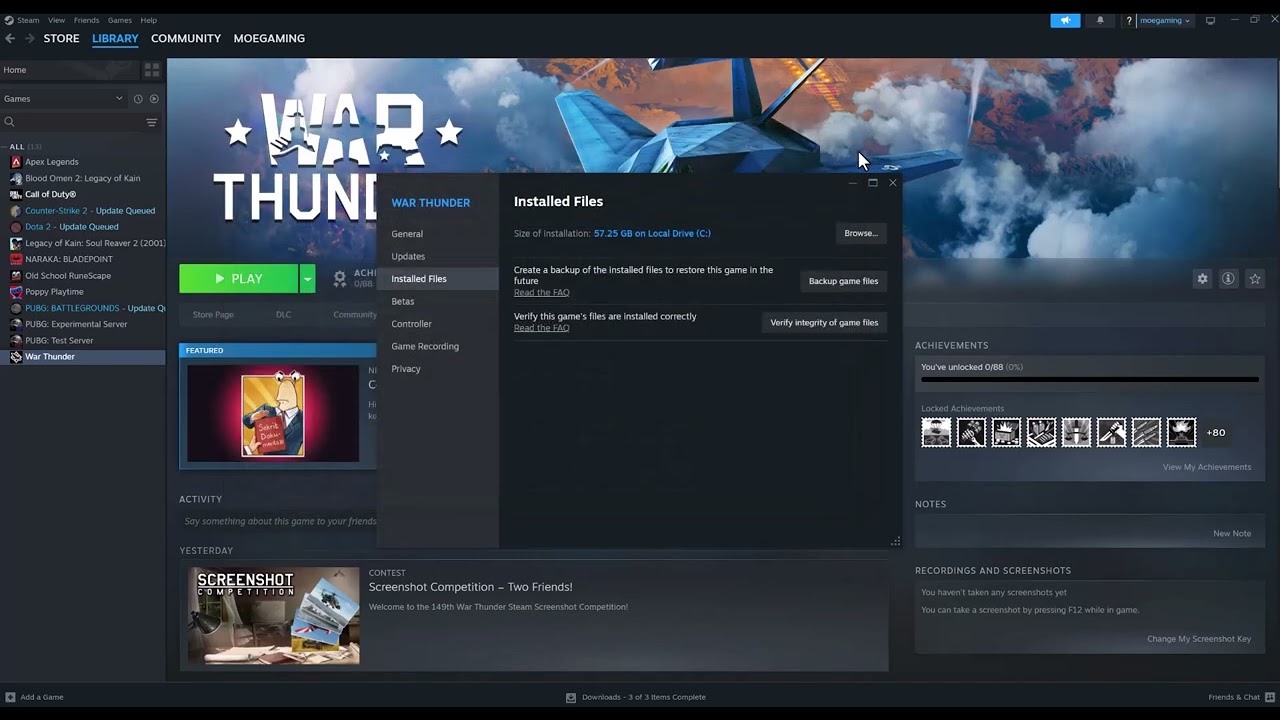Click Backup game files button
This screenshot has width=1280, height=720.
pyautogui.click(x=843, y=281)
